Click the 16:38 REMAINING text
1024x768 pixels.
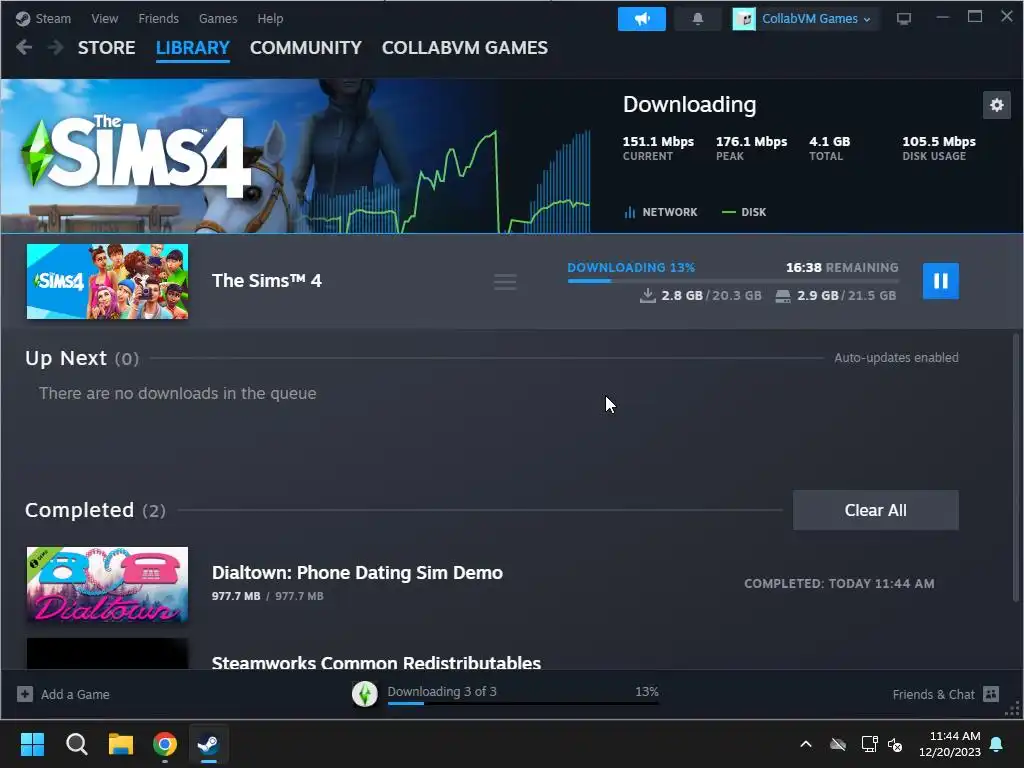842,268
